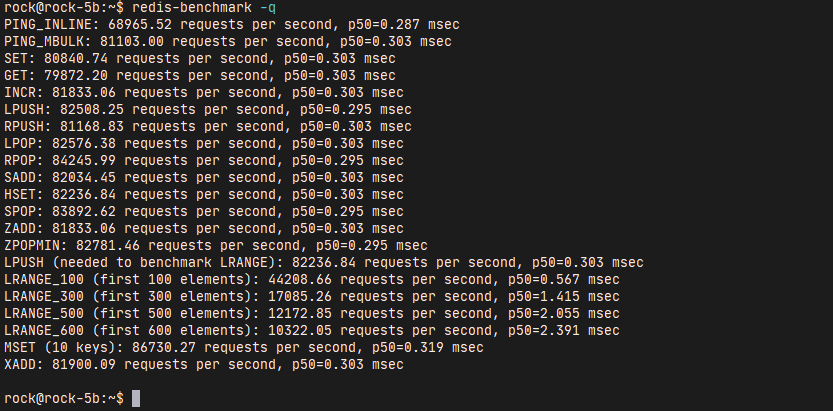Click the XADD 81900.09 value
The width and height of the screenshot is (833, 411).
tap(84, 364)
